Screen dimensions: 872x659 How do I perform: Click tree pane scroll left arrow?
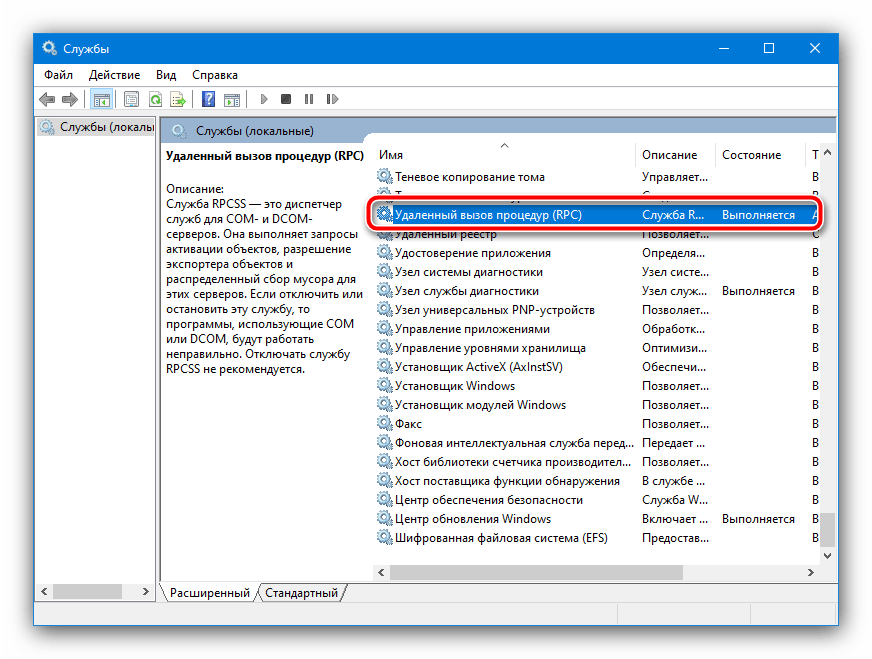[x=44, y=592]
